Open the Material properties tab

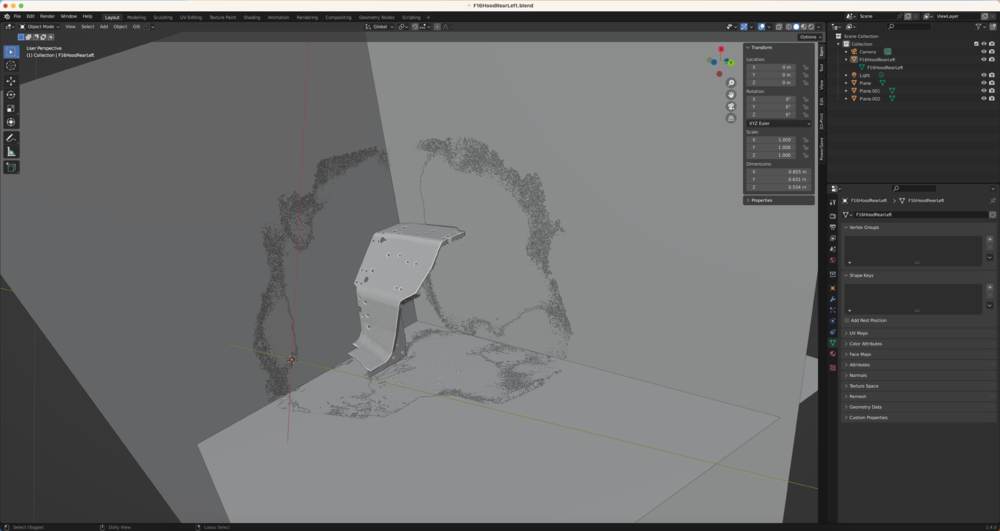tap(833, 353)
